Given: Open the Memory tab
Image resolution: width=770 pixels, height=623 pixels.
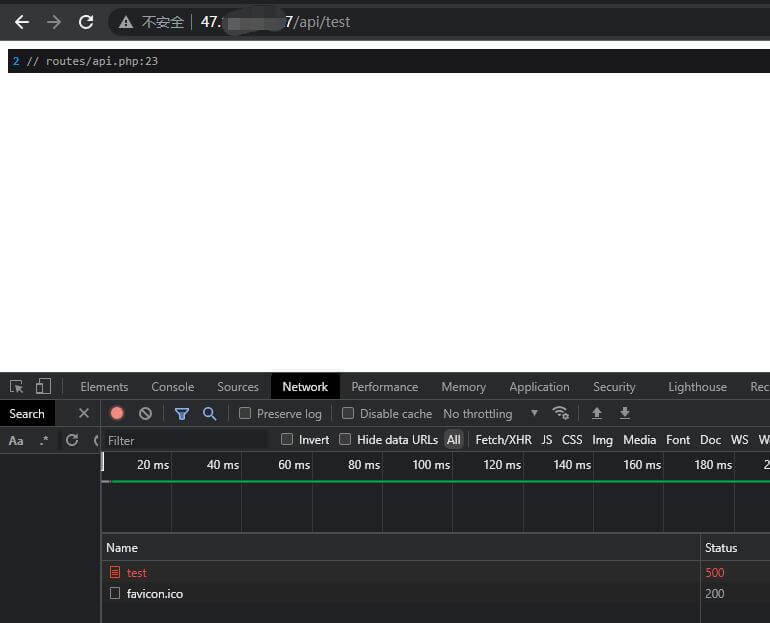Looking at the screenshot, I should (464, 387).
